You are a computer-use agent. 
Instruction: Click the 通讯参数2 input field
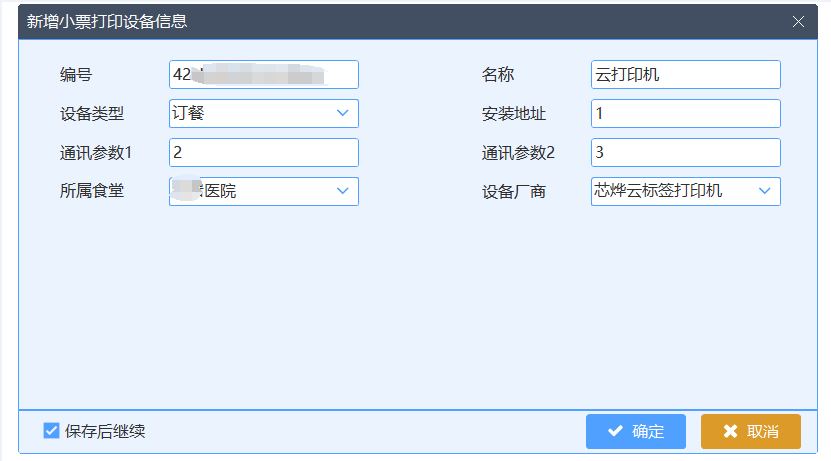click(685, 152)
